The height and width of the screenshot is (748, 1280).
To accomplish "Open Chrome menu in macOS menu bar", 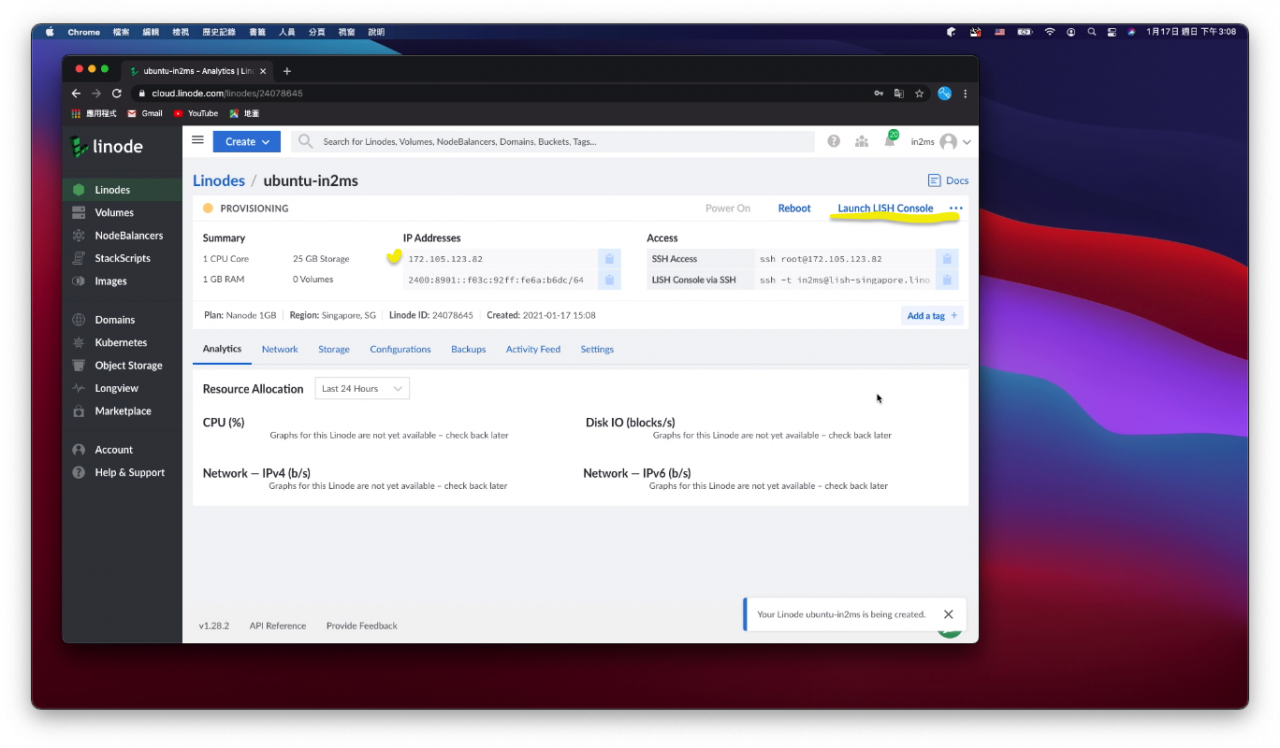I will 84,32.
